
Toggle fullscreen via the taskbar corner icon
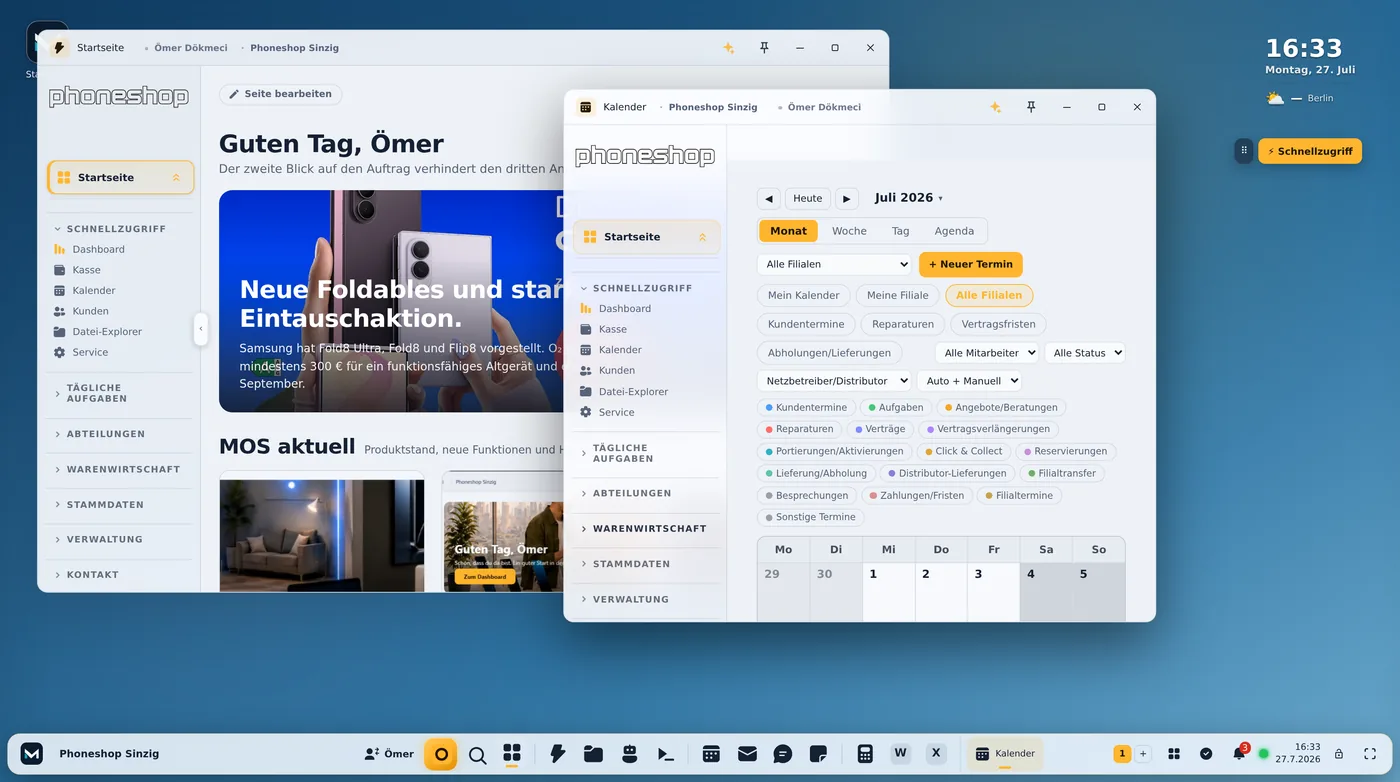pos(1370,754)
